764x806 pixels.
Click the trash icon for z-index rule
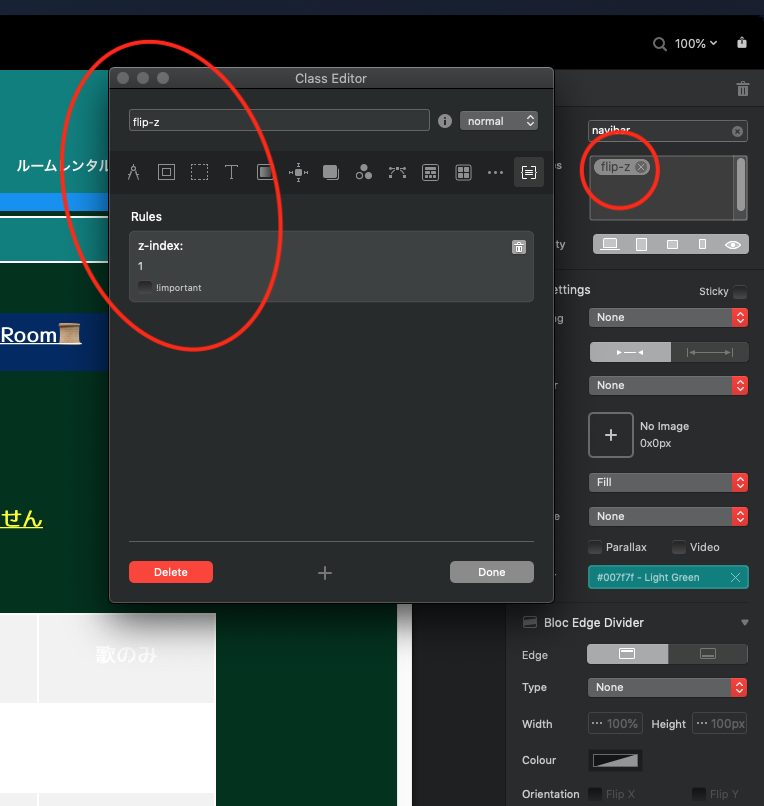point(519,247)
